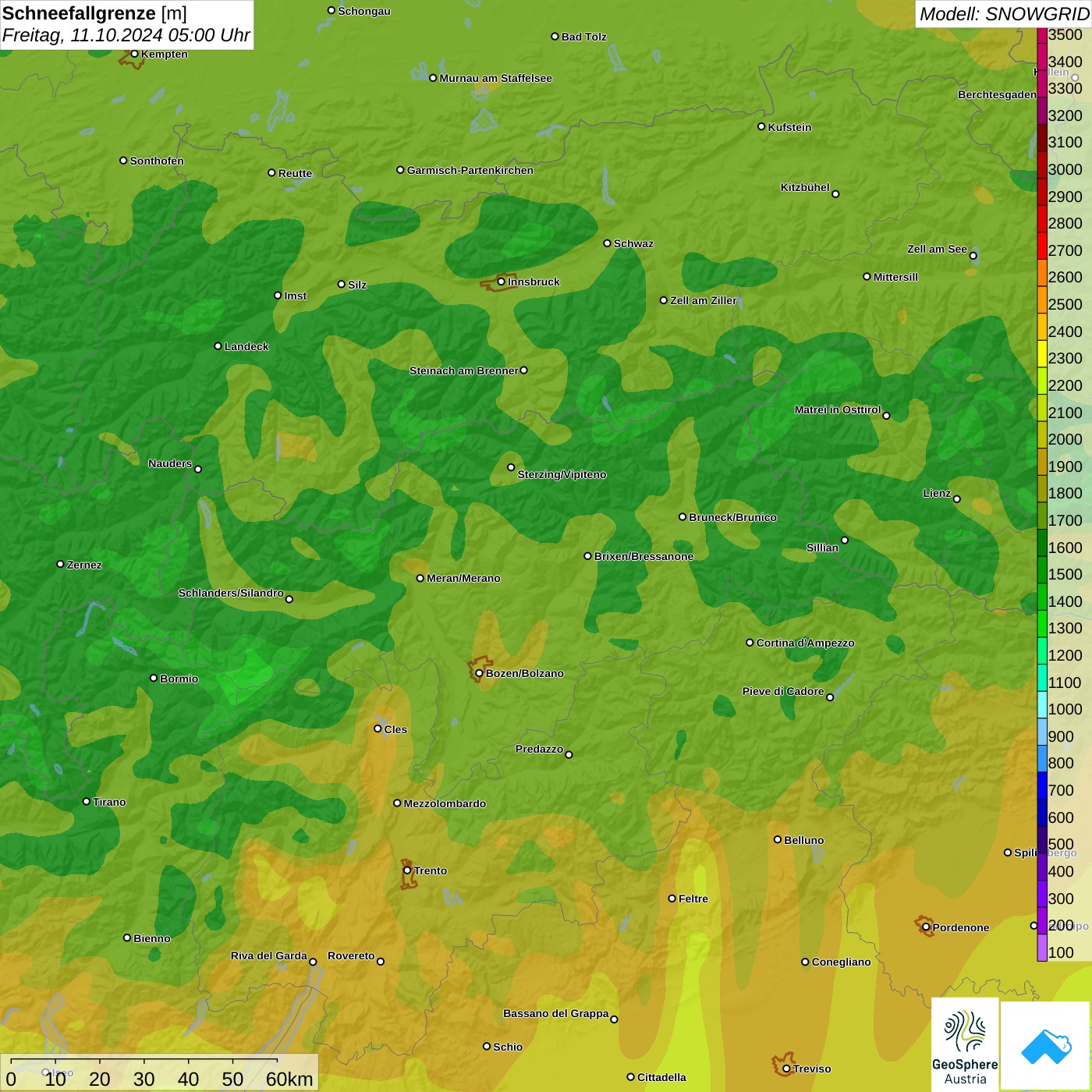
Task: Click the 'Garmisch-Partenkirchen' label
Action: (470, 170)
